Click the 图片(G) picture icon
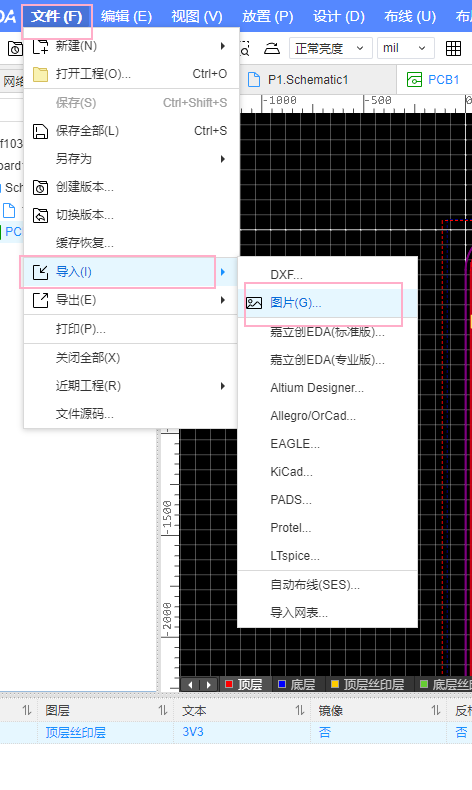The height and width of the screenshot is (790, 472). point(254,303)
